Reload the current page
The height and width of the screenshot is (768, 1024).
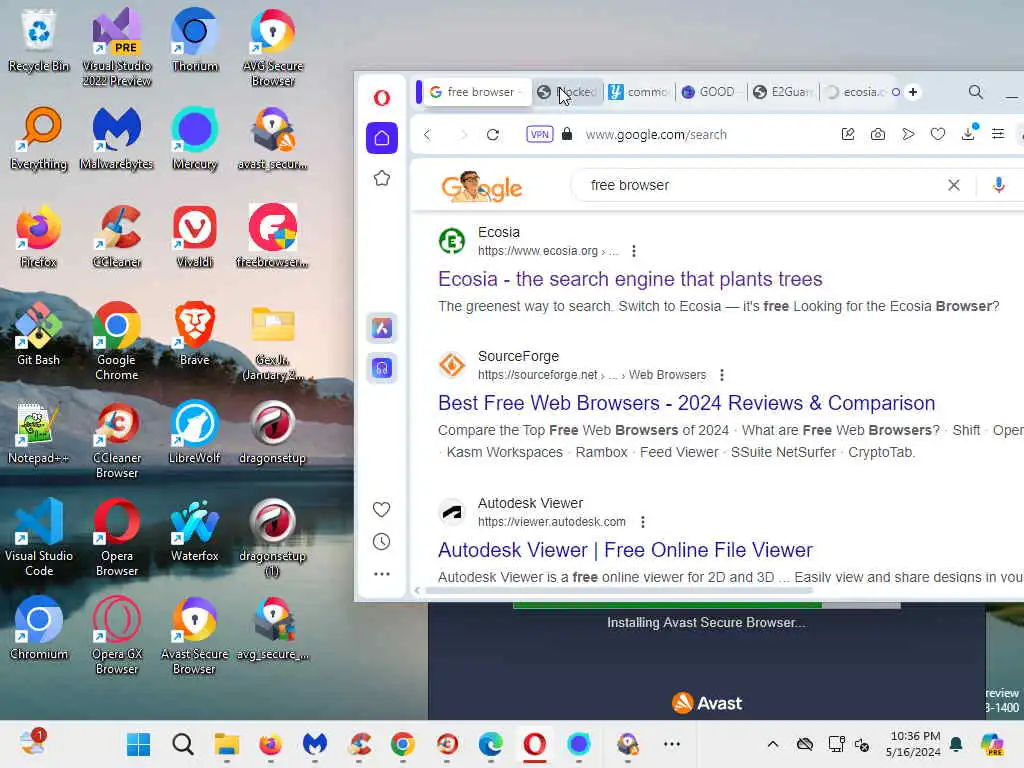[x=493, y=135]
